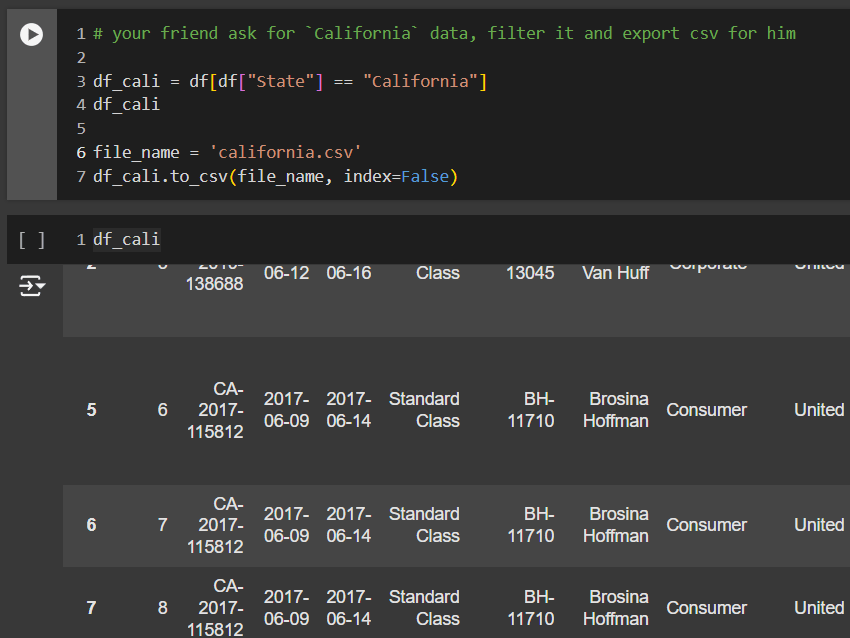Run the California filter code cell
This screenshot has width=850, height=638.
tap(32, 34)
